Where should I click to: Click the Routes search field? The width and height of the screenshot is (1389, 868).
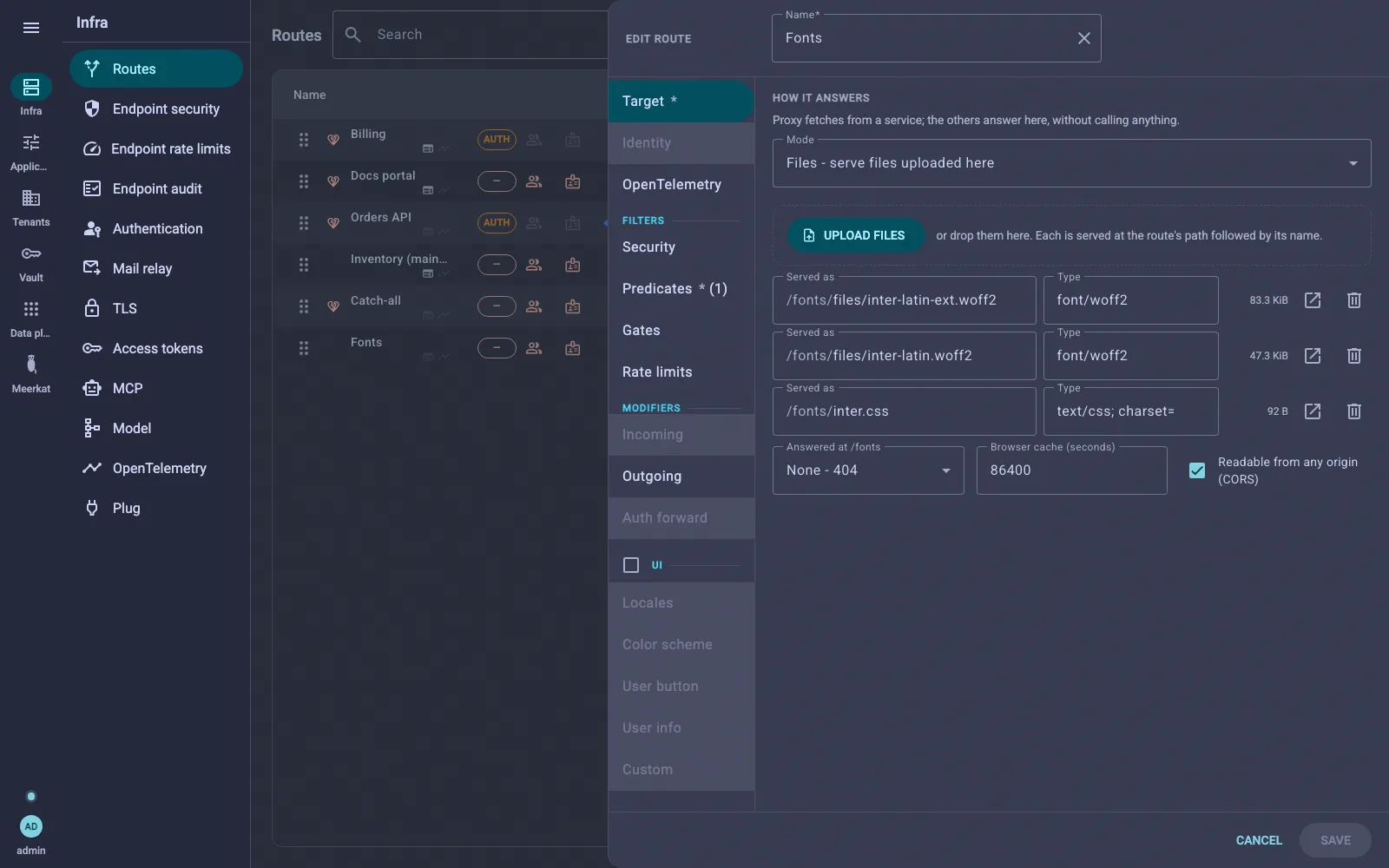point(471,35)
